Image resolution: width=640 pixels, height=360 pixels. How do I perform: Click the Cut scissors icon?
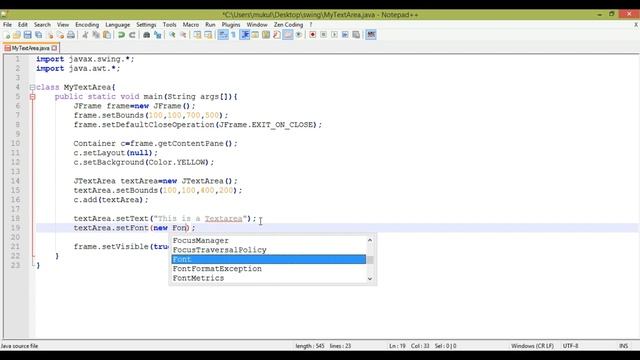(85, 35)
